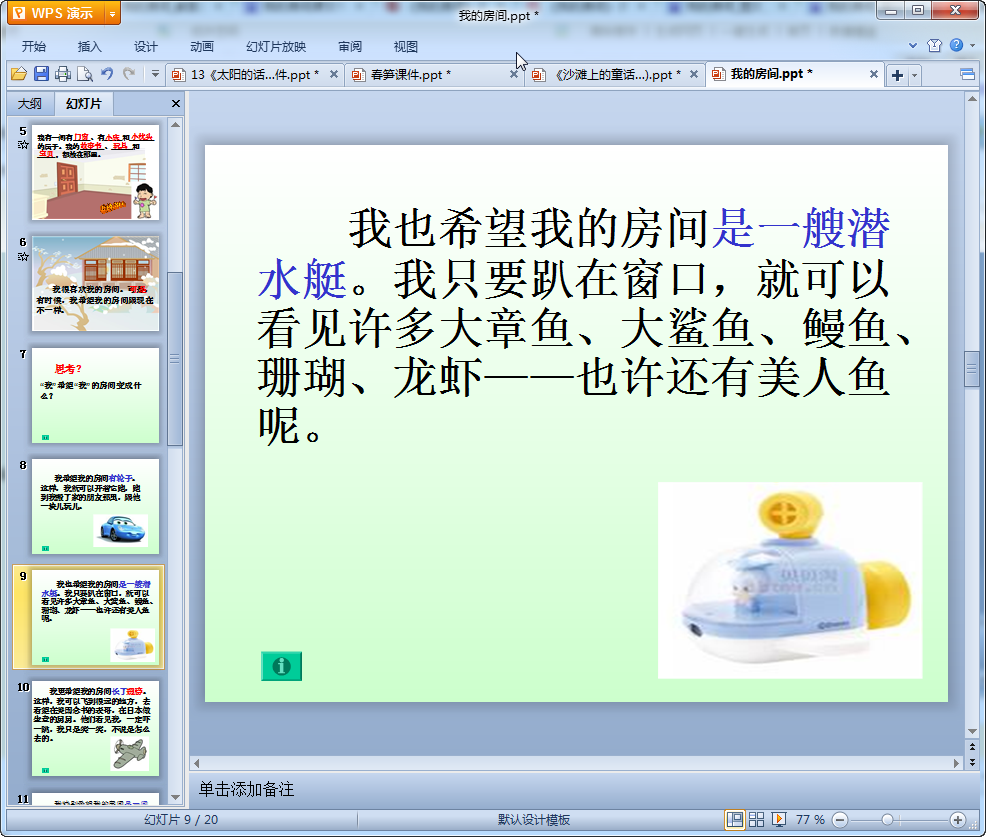Click the Print Preview icon
The height and width of the screenshot is (837, 986).
point(85,74)
